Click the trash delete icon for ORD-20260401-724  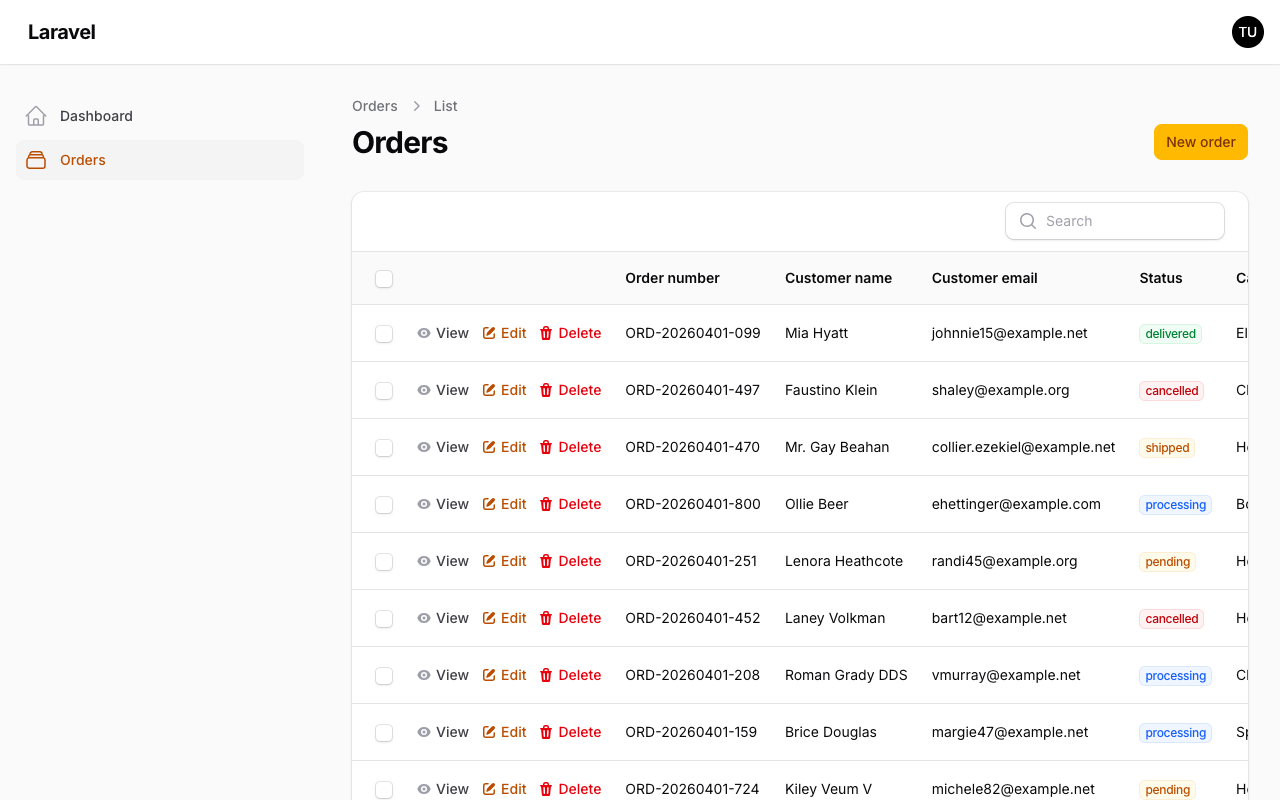546,789
